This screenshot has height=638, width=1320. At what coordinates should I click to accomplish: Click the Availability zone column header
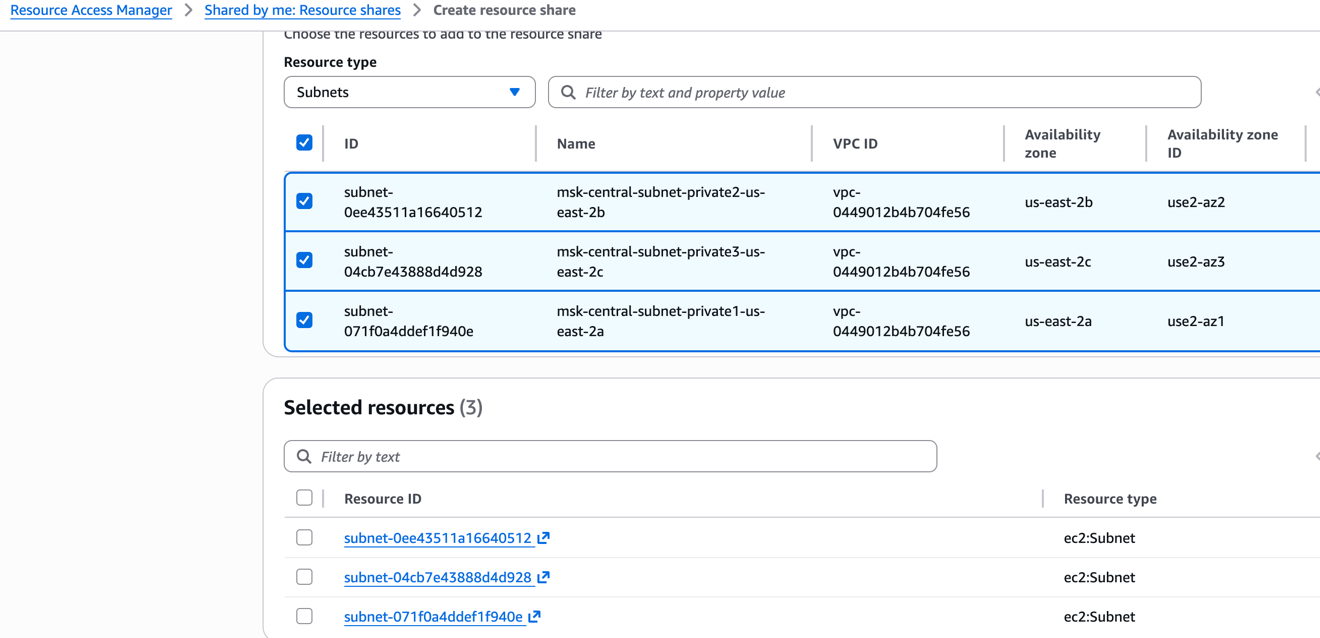click(1062, 144)
